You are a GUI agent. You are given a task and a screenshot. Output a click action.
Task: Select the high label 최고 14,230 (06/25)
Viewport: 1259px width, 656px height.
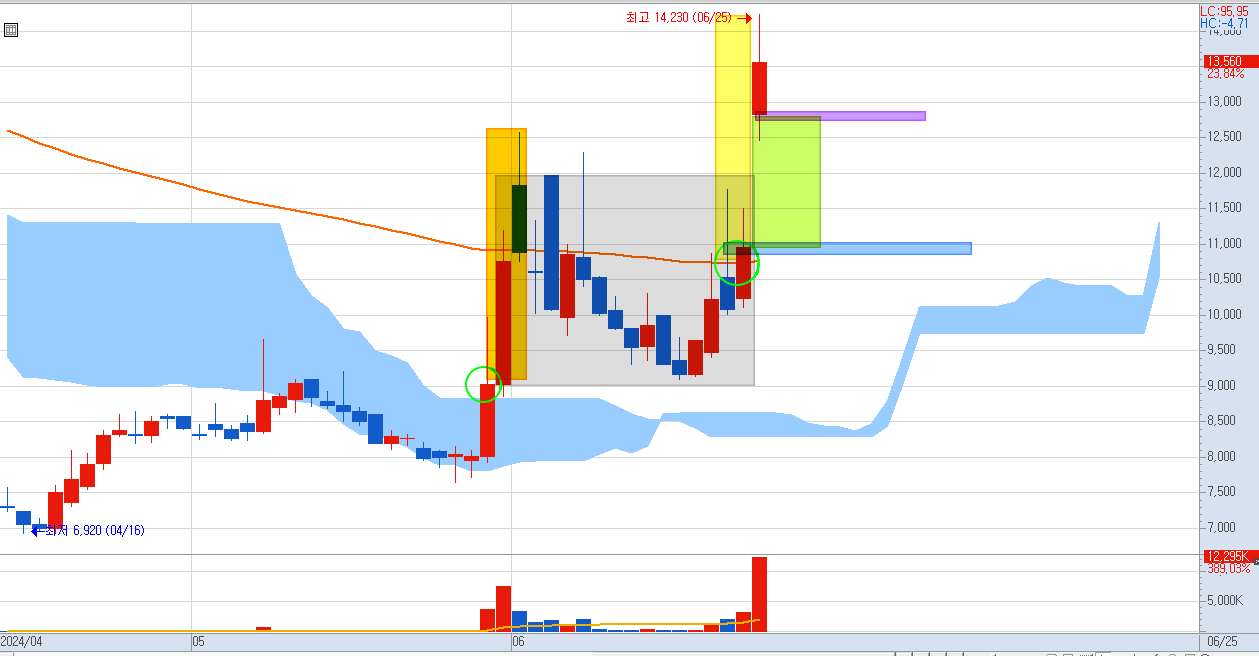click(x=679, y=18)
